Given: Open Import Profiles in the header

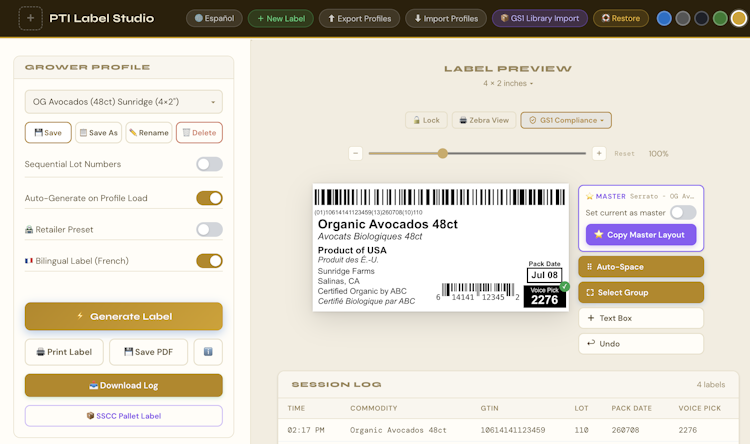Looking at the screenshot, I should tap(446, 18).
